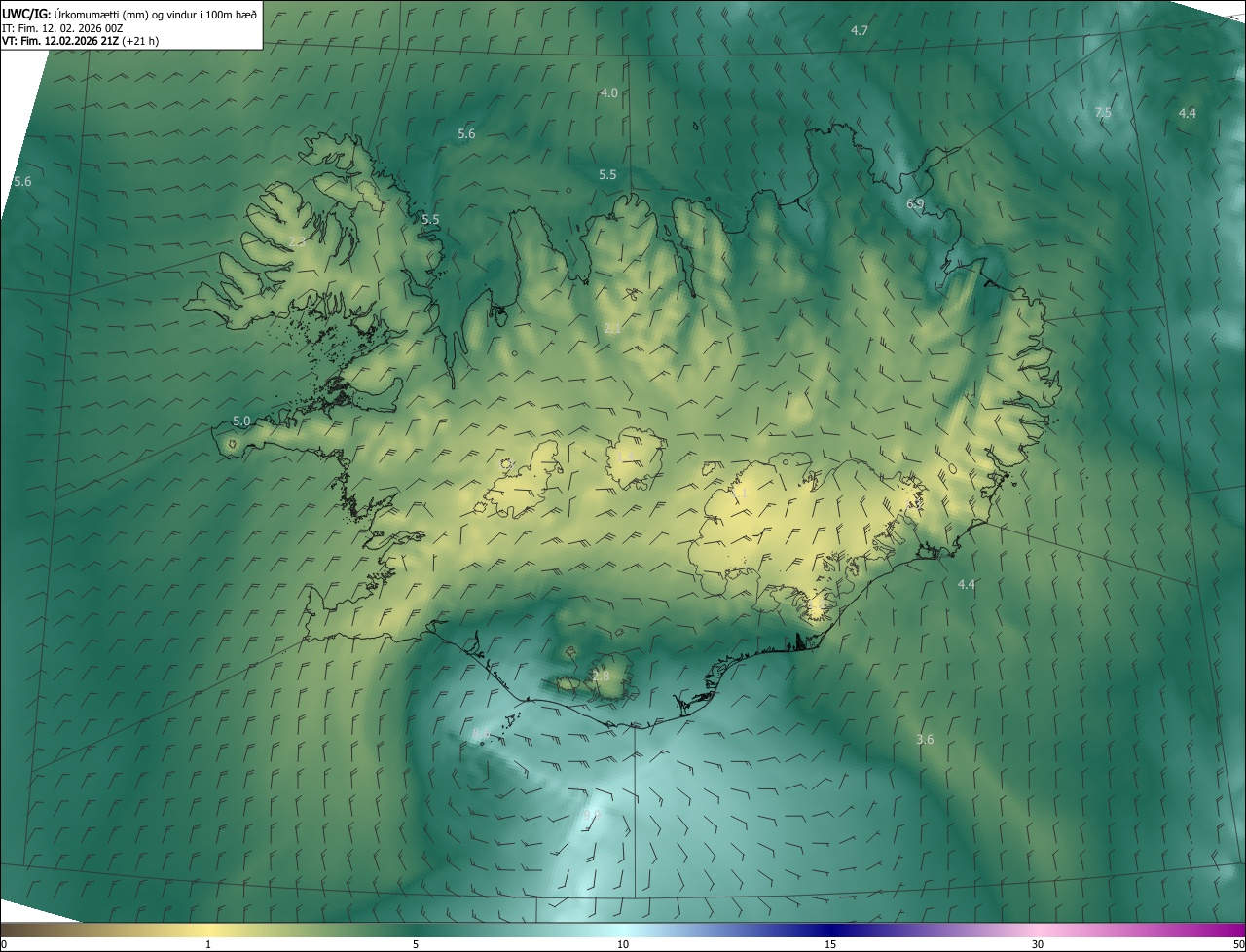Click the 2.3 value label over the Westfjords
Image resolution: width=1246 pixels, height=952 pixels.
click(297, 241)
